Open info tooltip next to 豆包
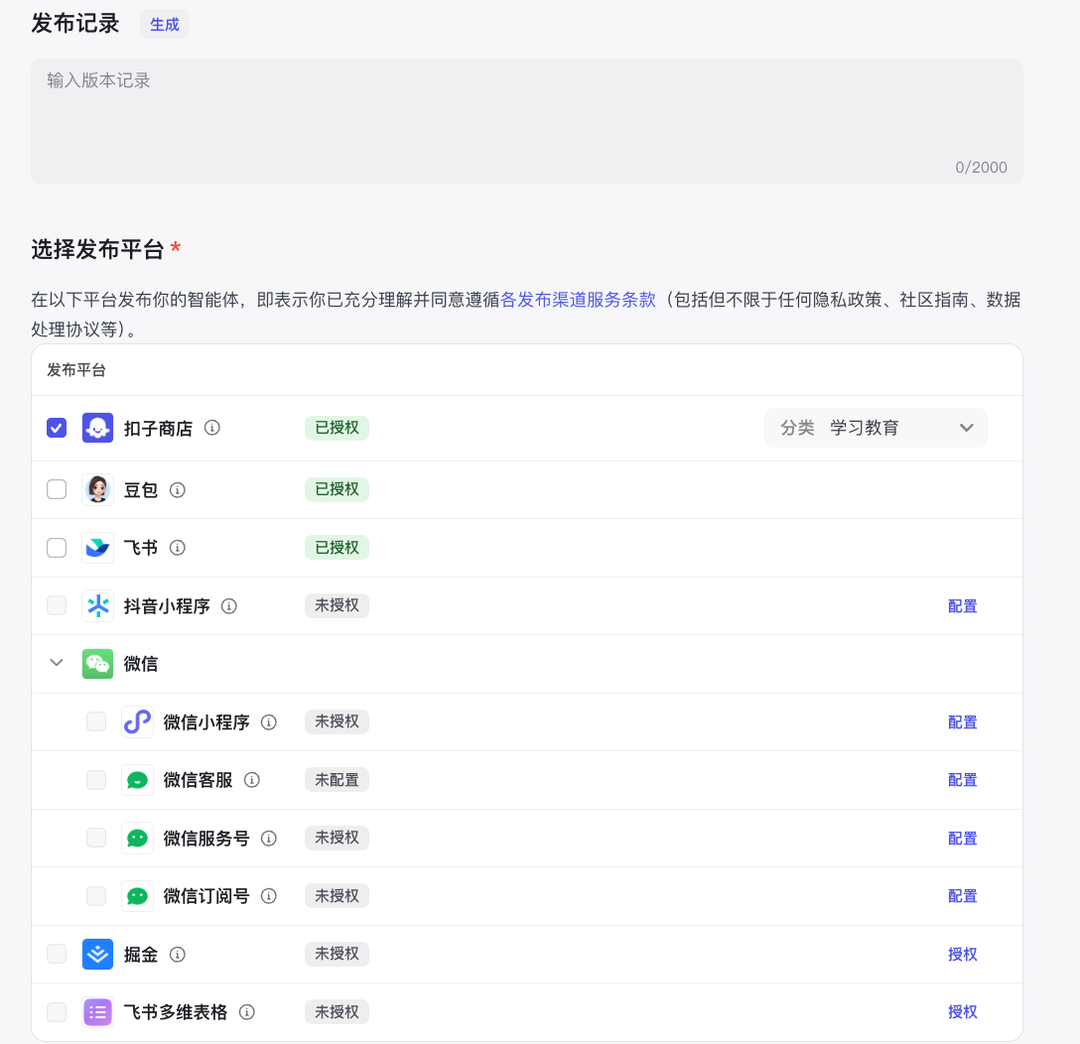The height and width of the screenshot is (1044, 1080). 178,490
